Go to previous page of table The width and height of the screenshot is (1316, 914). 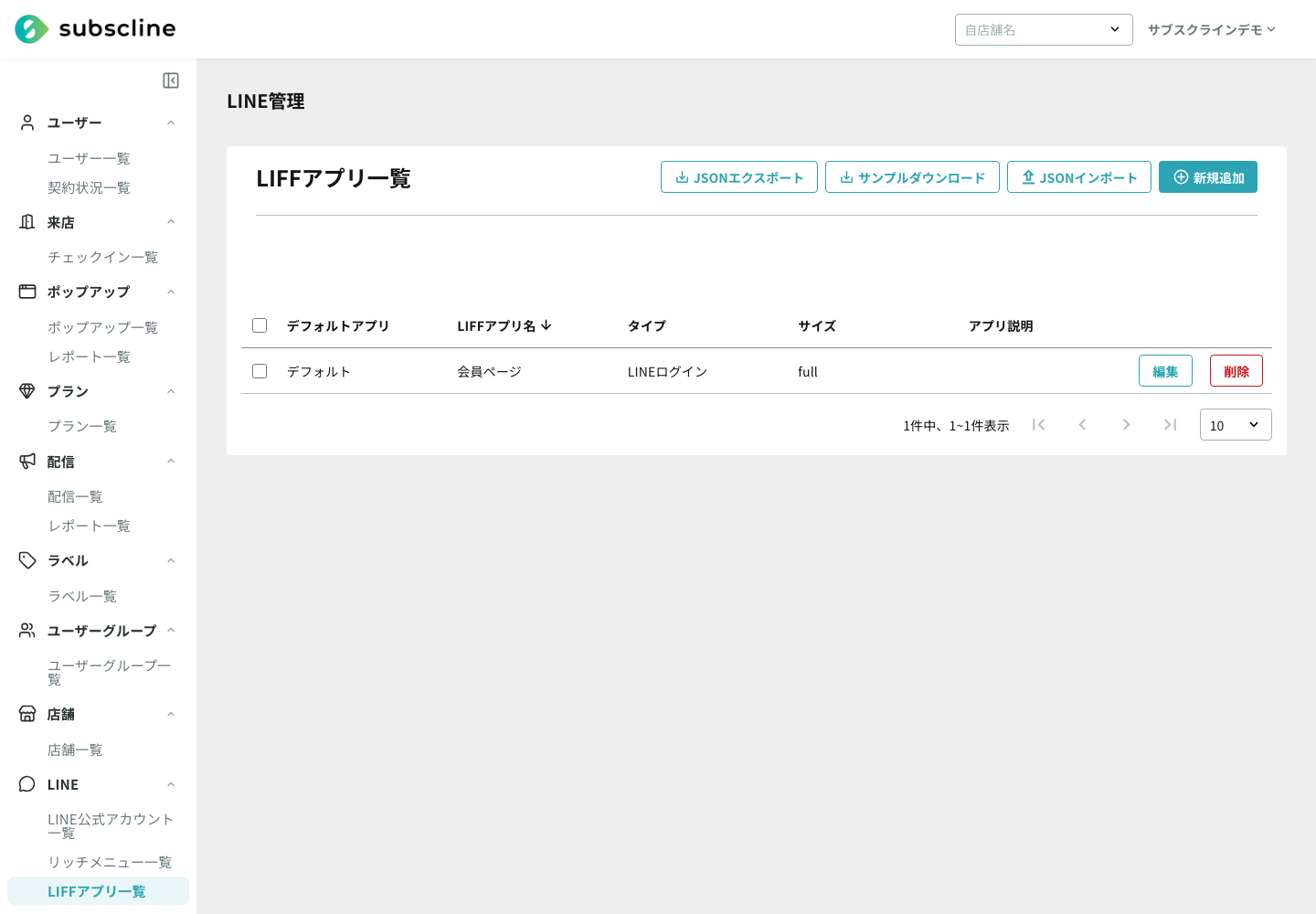tap(1082, 424)
